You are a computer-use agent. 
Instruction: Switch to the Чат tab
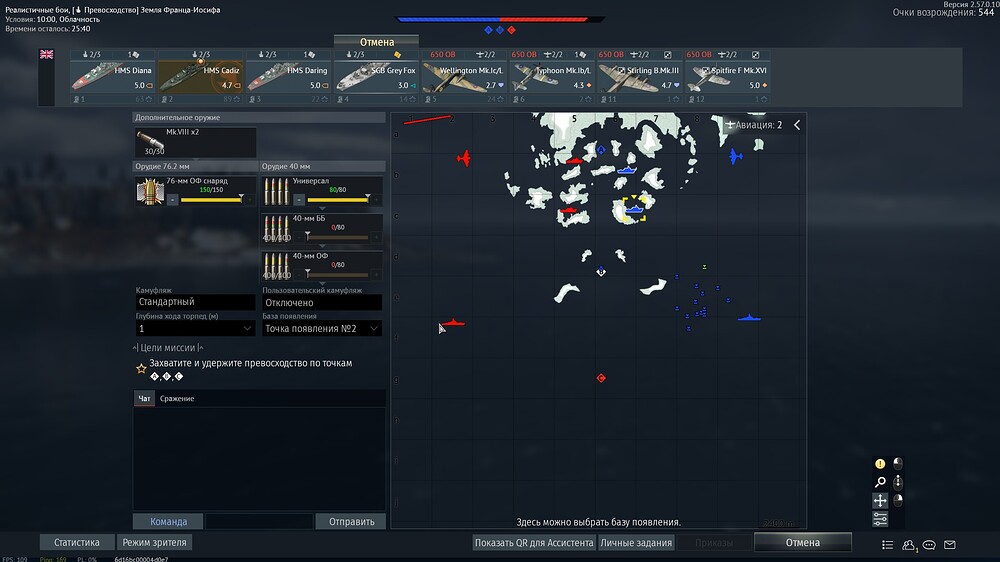144,399
